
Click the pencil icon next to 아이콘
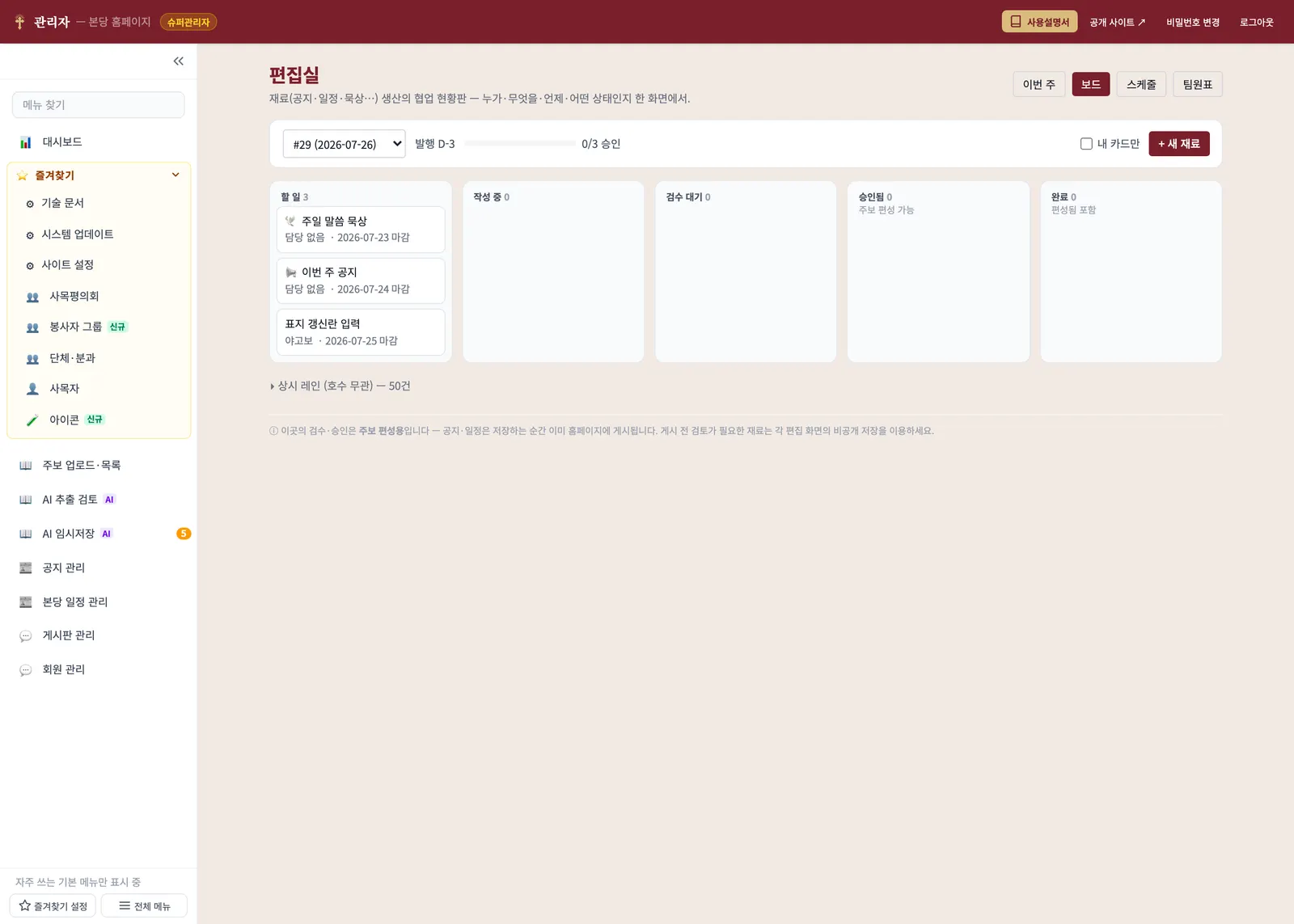[x=32, y=420]
